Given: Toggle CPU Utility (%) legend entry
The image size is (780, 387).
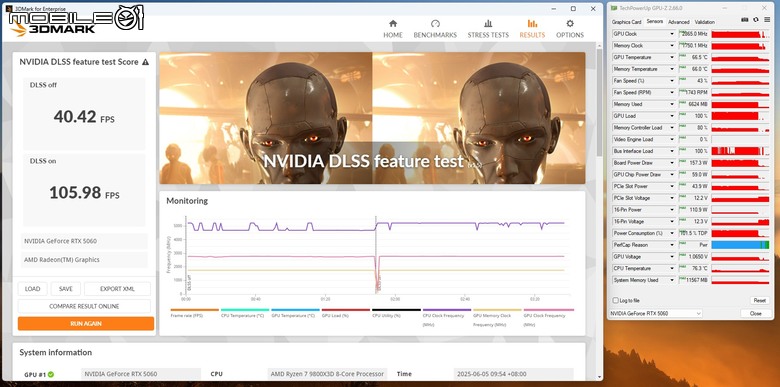Looking at the screenshot, I should coord(396,313).
